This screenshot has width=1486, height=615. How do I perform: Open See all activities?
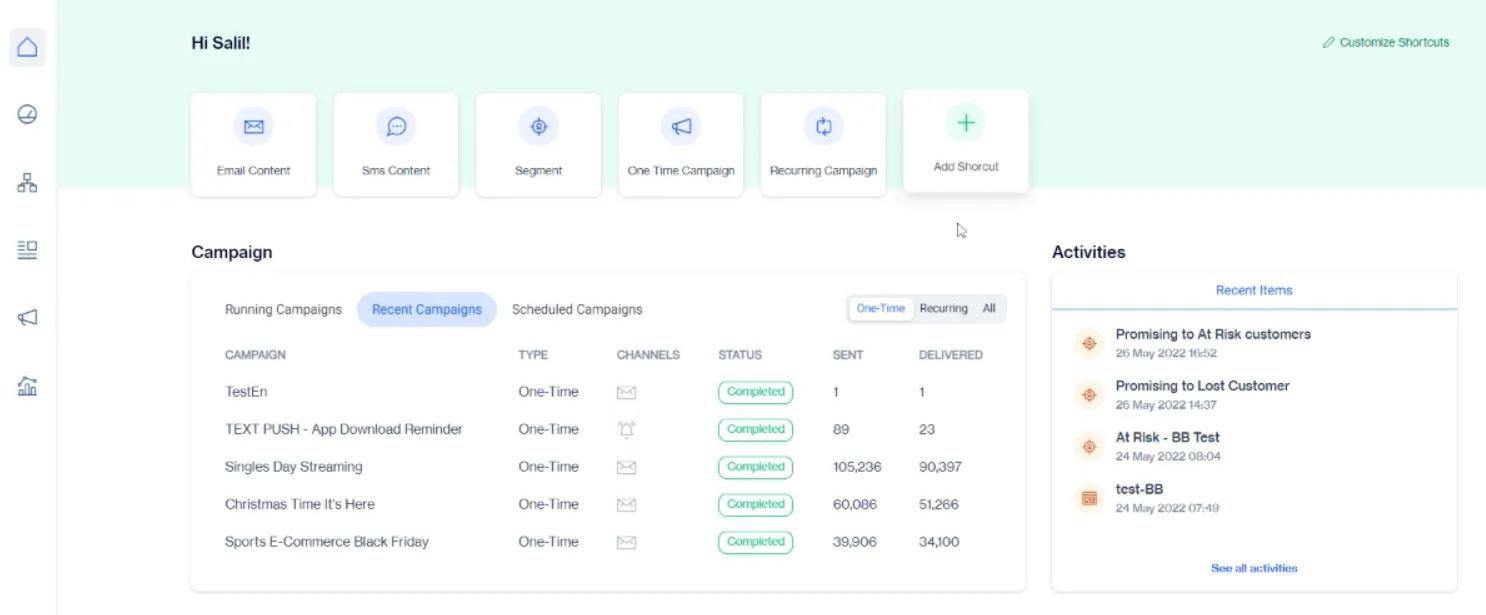1253,567
